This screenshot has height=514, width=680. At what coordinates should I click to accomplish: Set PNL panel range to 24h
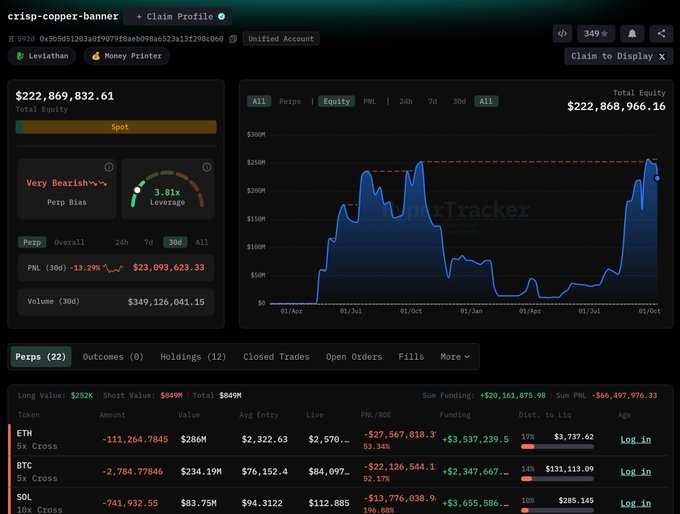pyautogui.click(x=121, y=242)
